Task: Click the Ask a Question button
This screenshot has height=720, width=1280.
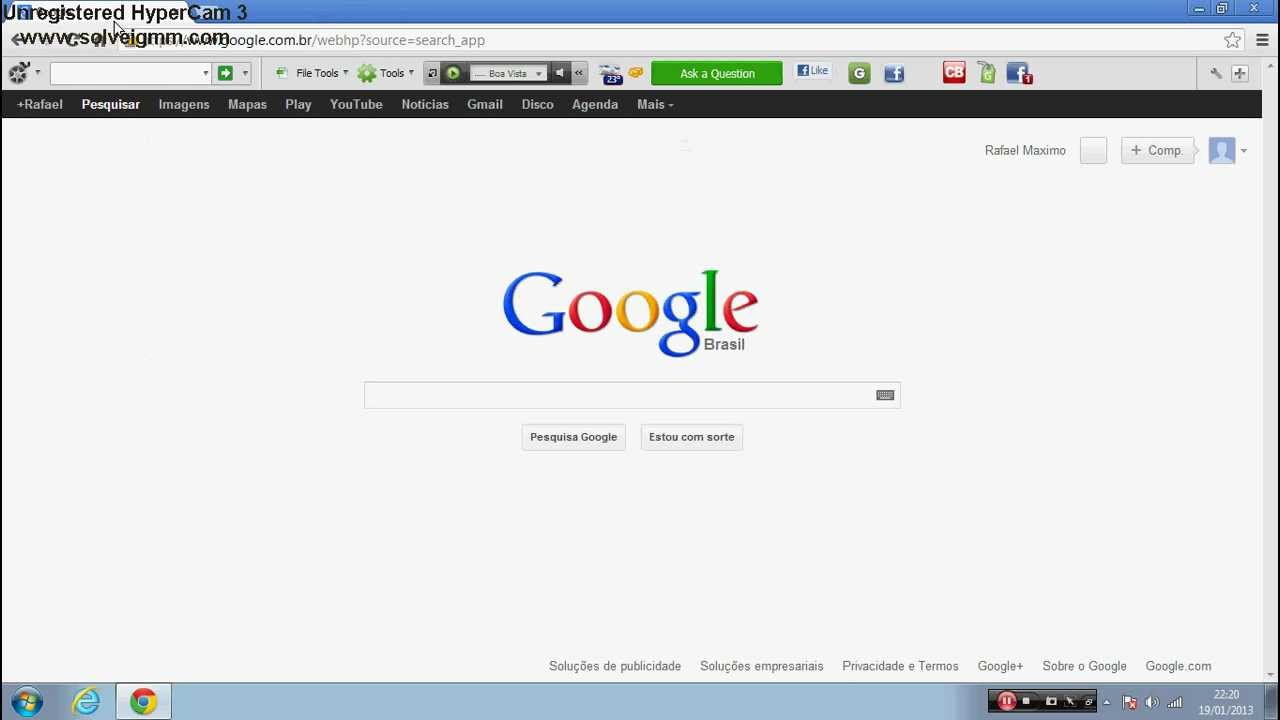Action: tap(717, 73)
